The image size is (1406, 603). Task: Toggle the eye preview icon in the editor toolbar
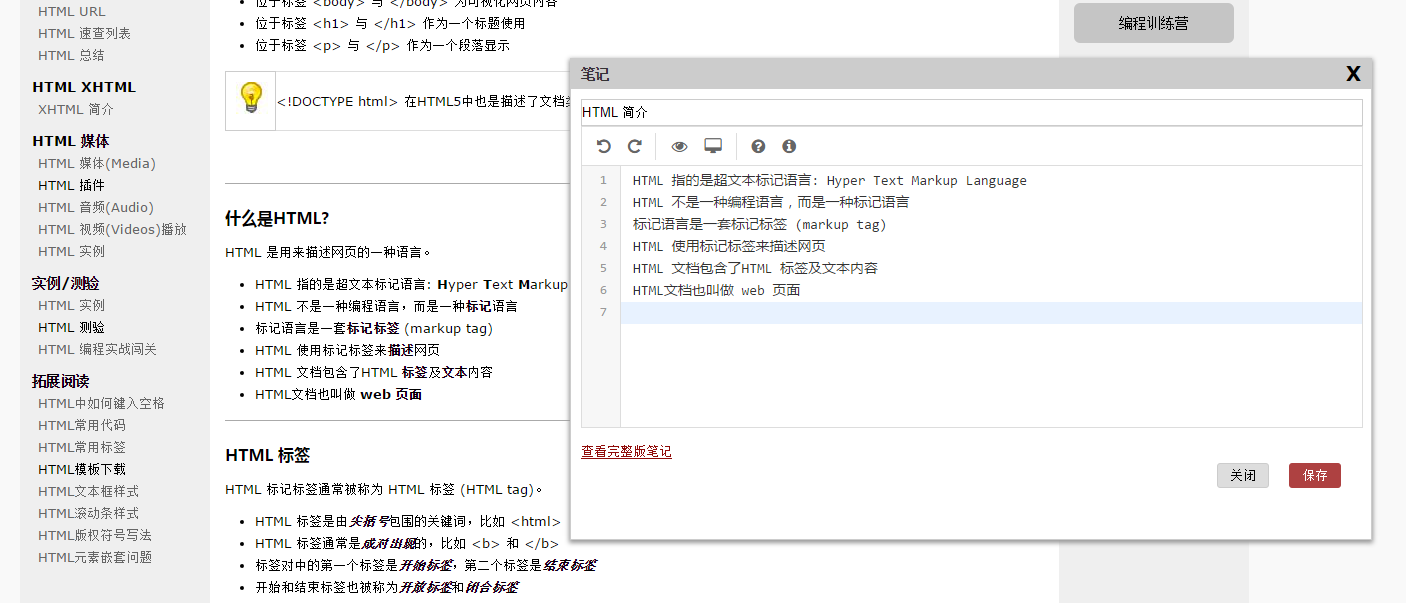680,147
